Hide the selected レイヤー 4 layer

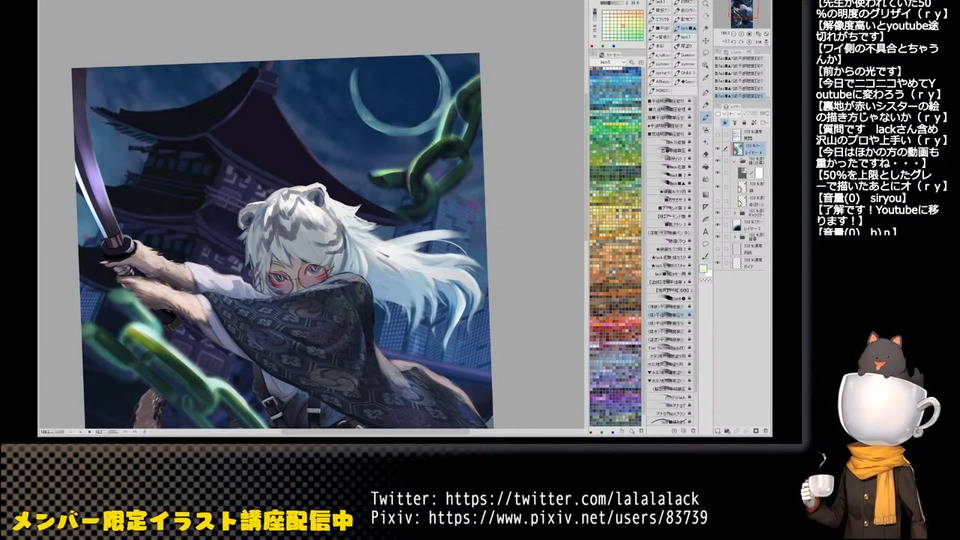coord(718,149)
